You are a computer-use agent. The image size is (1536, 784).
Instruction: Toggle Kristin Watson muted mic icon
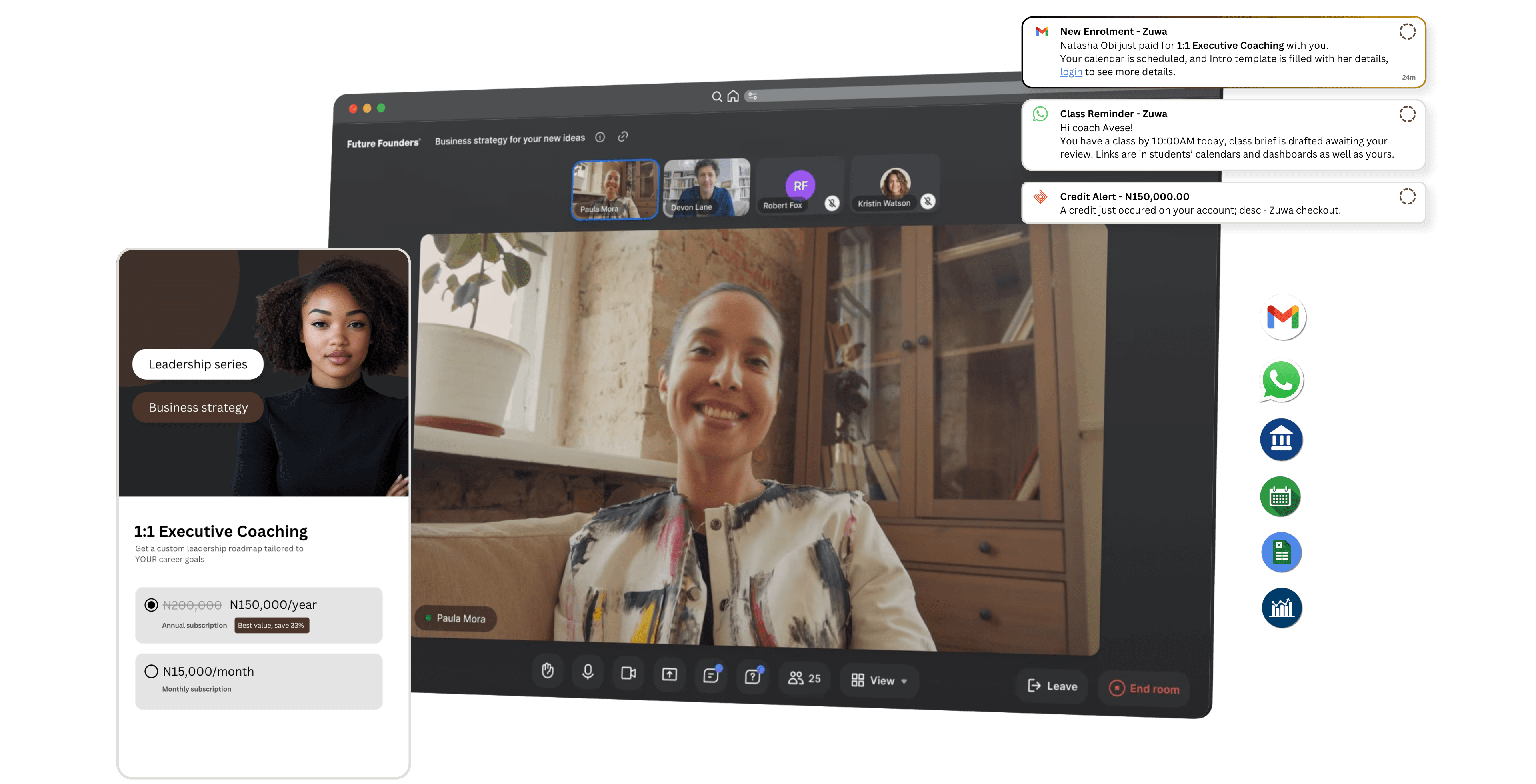pos(927,202)
